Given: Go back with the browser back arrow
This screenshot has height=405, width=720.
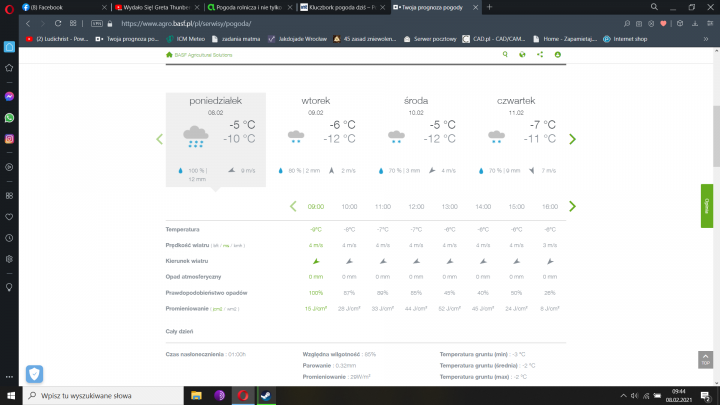Looking at the screenshot, I should tap(28, 23).
